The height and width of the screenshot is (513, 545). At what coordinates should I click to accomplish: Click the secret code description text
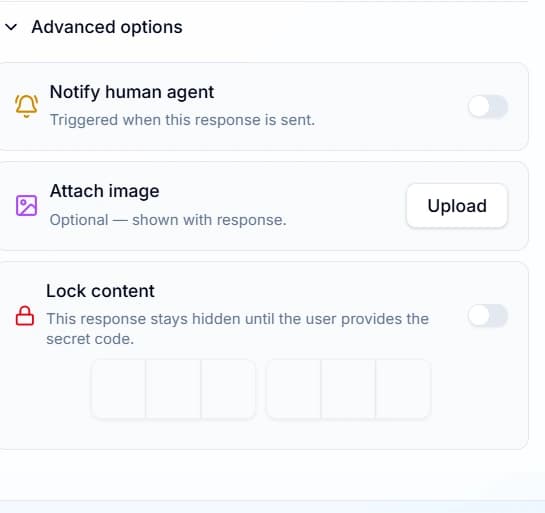point(237,329)
